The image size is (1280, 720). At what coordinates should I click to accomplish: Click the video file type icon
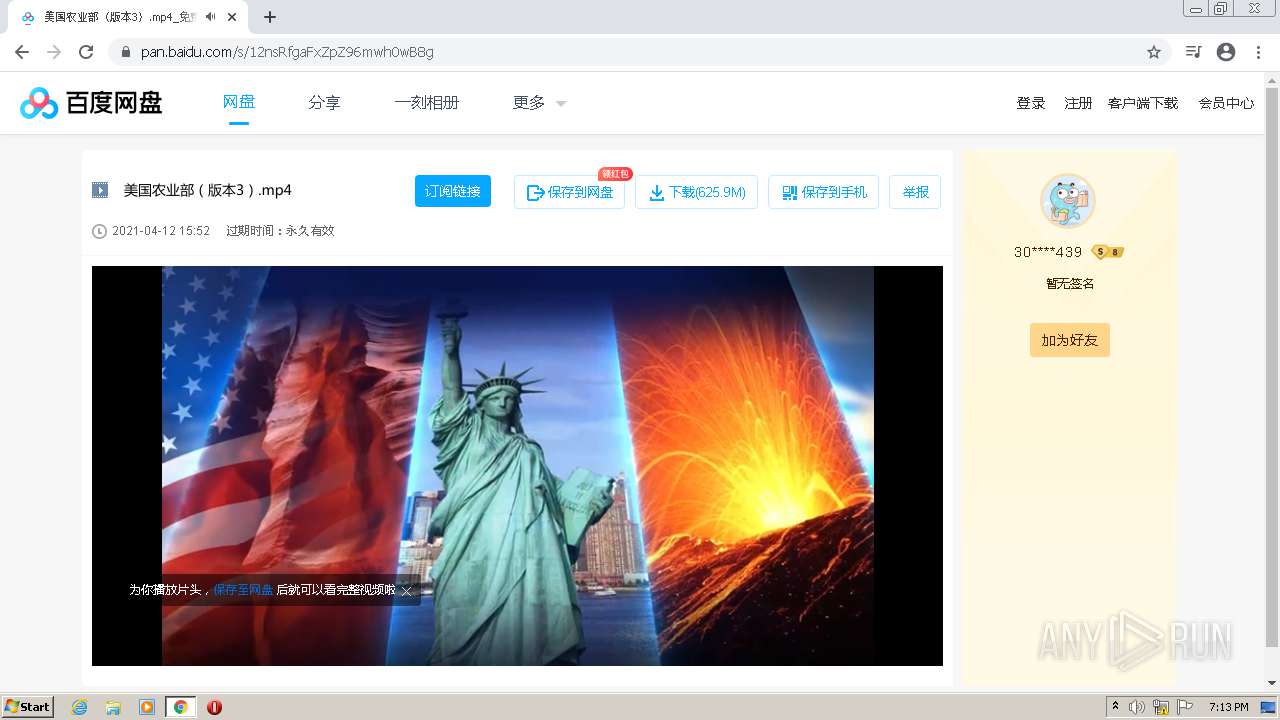pos(100,190)
